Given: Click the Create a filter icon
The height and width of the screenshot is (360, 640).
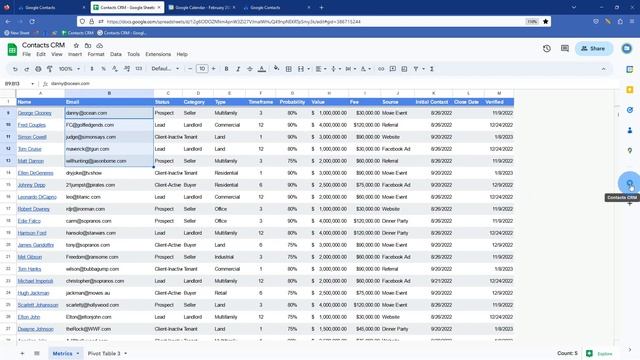Looking at the screenshot, I should [416, 69].
